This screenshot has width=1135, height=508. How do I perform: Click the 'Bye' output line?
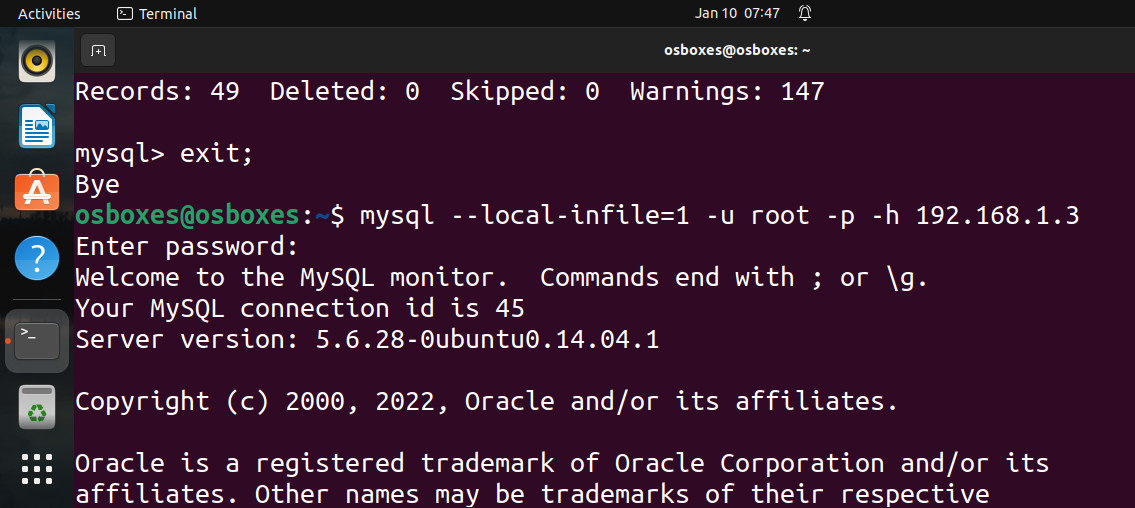point(97,185)
